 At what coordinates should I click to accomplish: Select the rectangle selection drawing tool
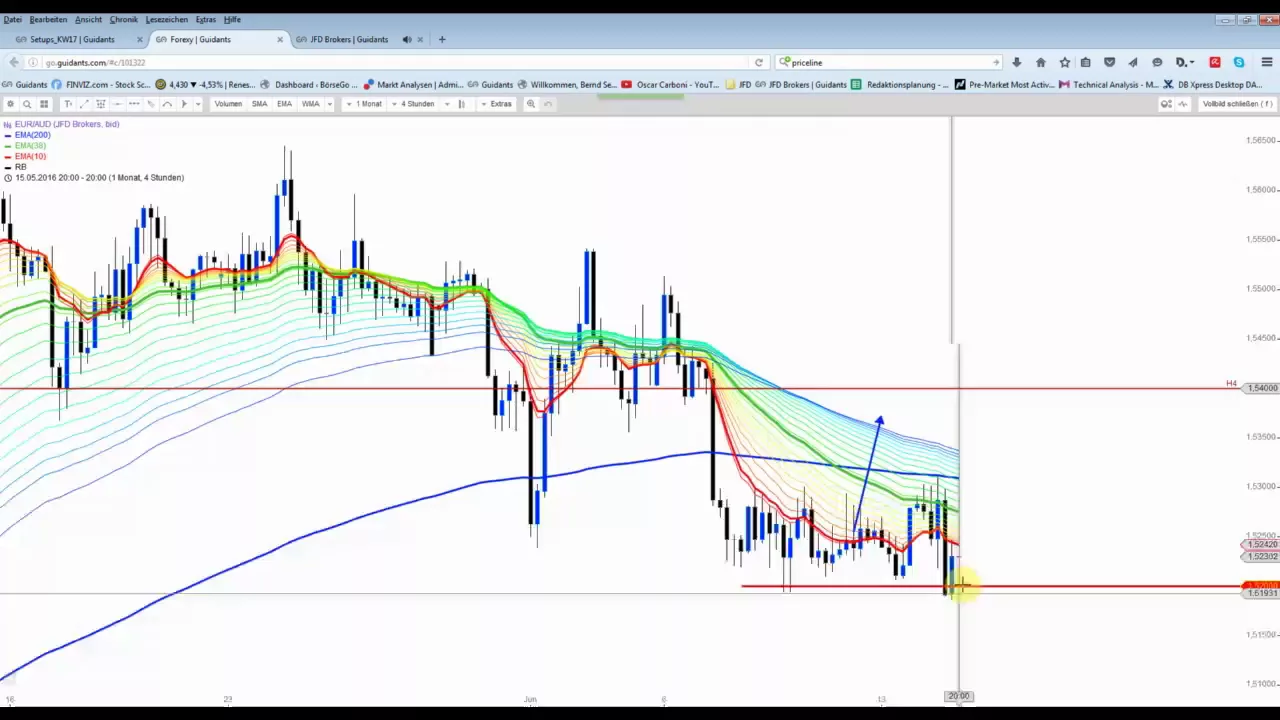tap(101, 104)
